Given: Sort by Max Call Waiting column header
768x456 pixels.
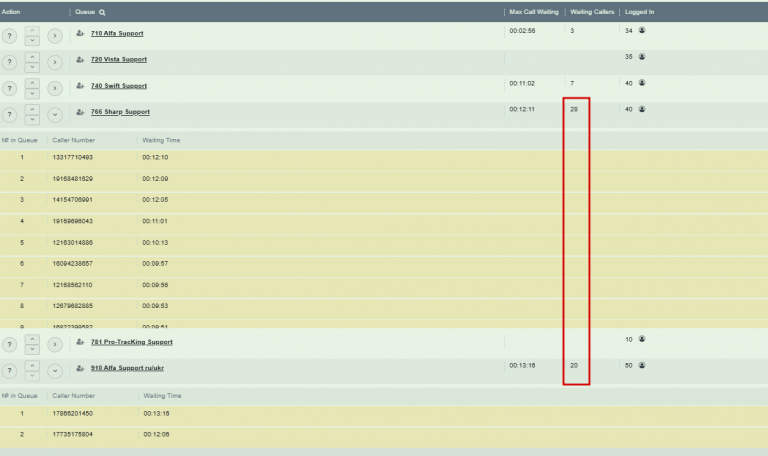Looking at the screenshot, I should pos(533,12).
